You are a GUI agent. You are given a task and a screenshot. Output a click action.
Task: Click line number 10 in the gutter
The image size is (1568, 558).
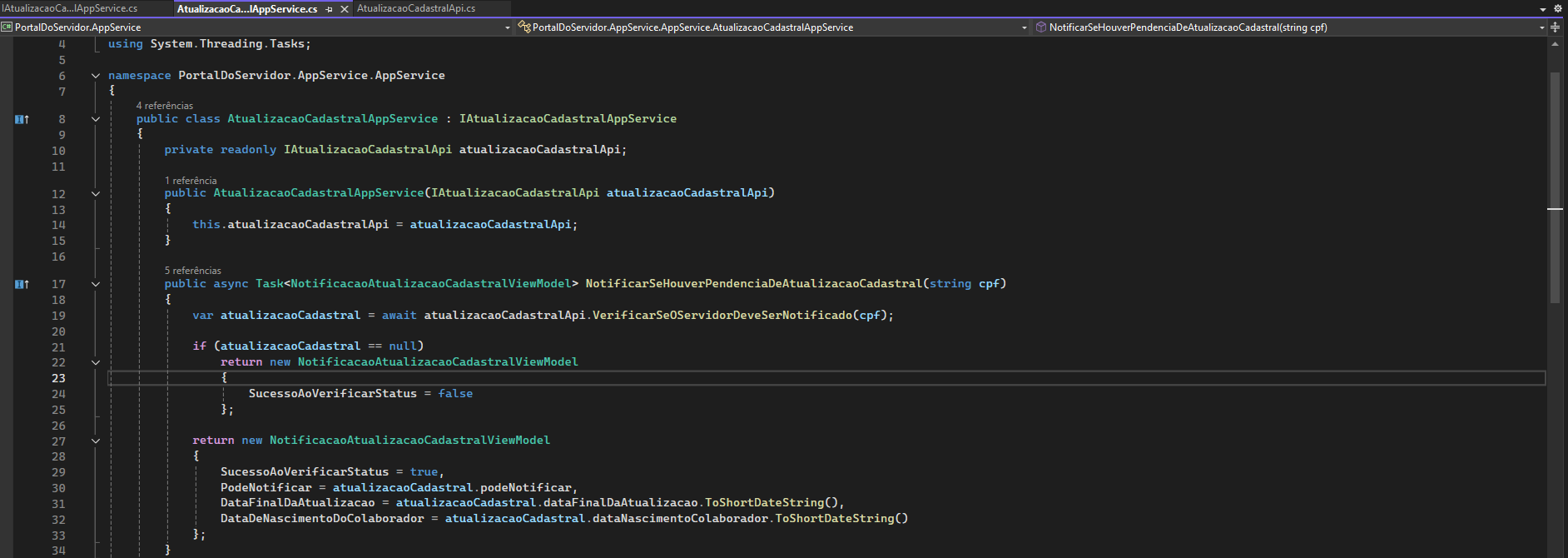(x=58, y=151)
